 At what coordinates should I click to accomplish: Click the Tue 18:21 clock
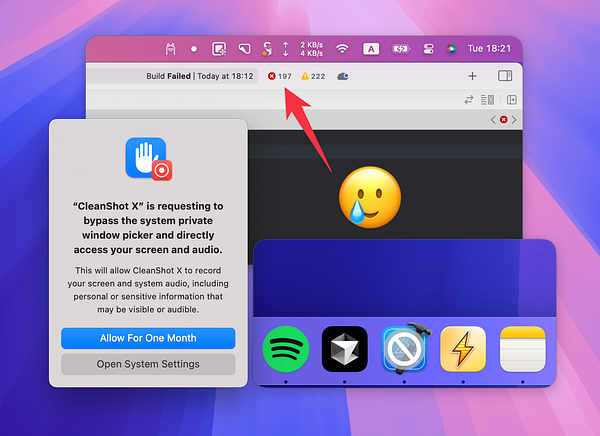pyautogui.click(x=489, y=49)
